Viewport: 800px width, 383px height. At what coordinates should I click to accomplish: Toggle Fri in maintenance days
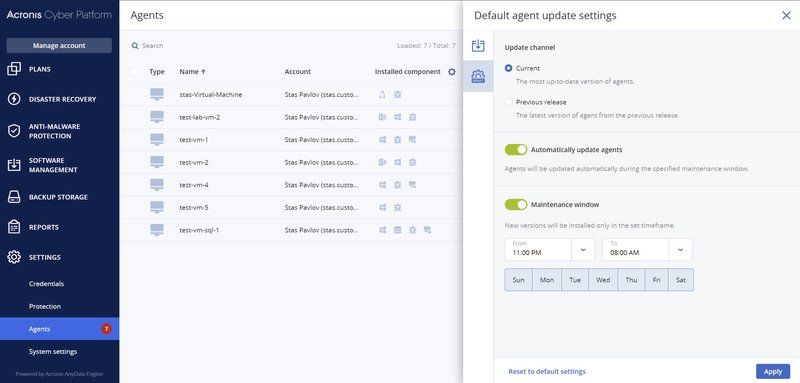coord(657,280)
